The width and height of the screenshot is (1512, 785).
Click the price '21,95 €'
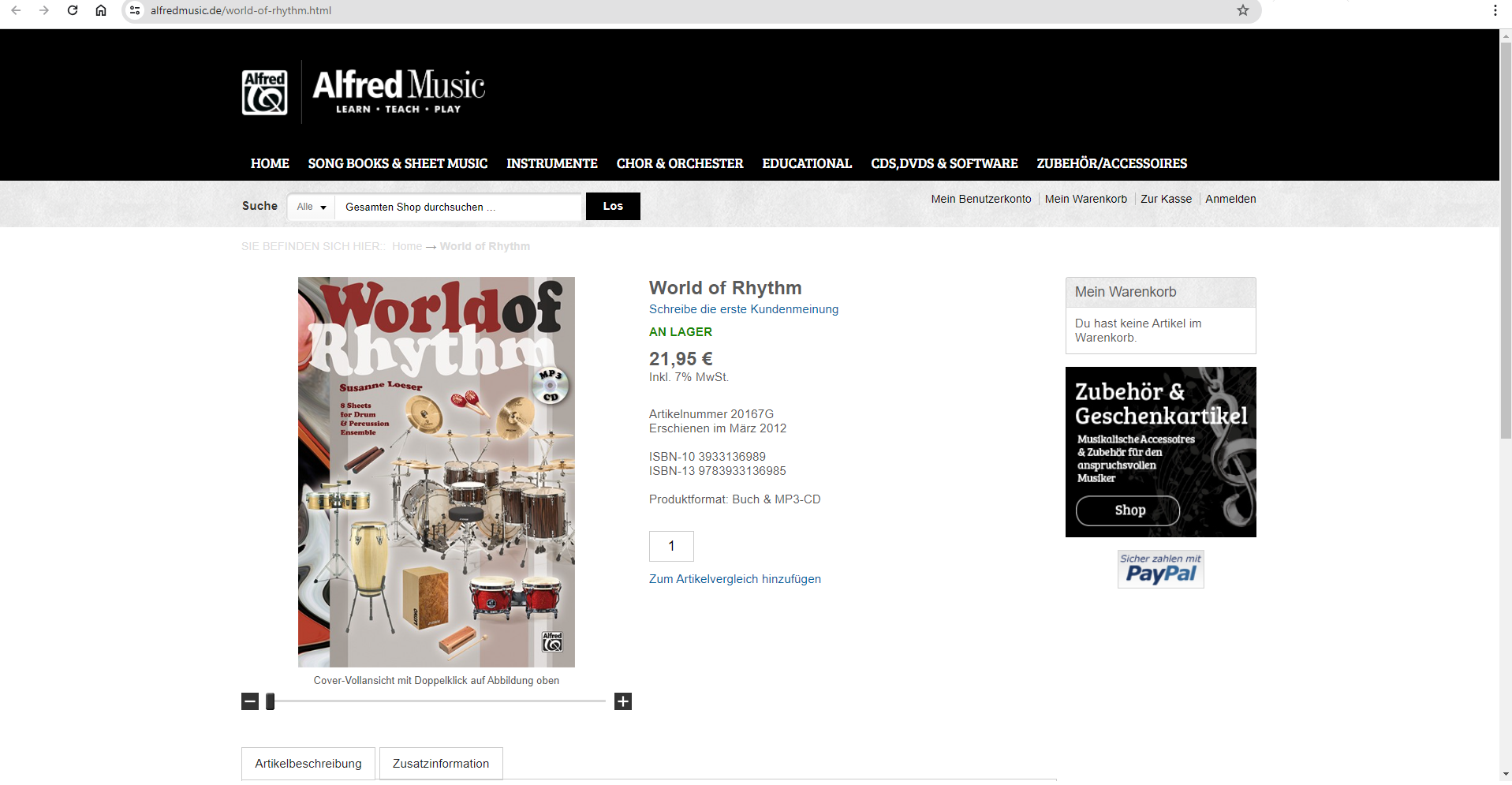click(x=681, y=359)
